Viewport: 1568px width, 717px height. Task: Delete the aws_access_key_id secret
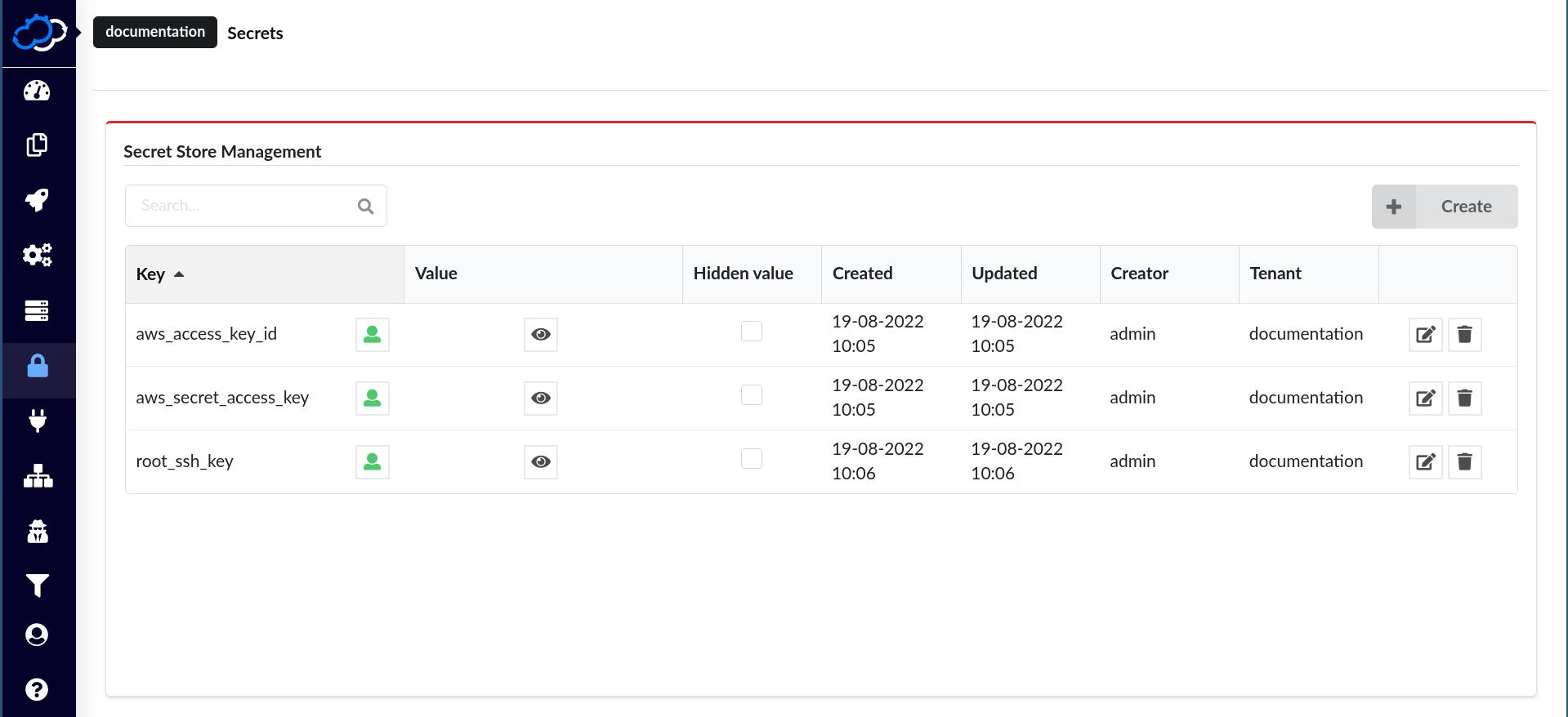click(x=1465, y=335)
